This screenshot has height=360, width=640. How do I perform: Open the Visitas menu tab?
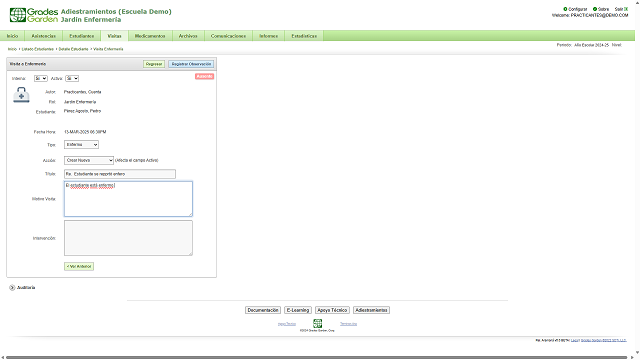(114, 36)
